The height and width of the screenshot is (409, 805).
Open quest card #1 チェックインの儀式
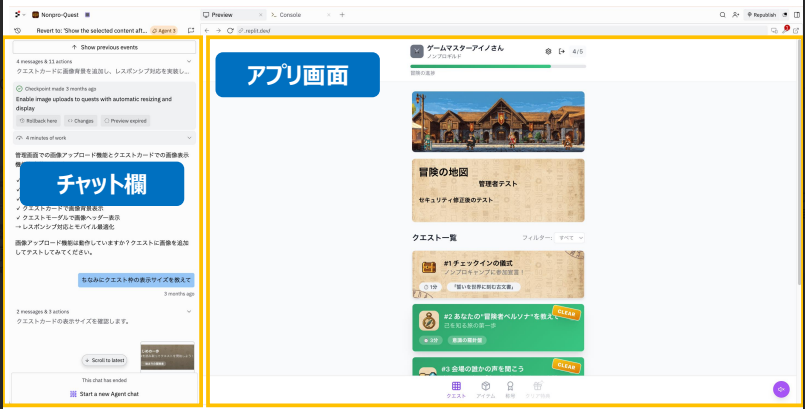pos(497,272)
